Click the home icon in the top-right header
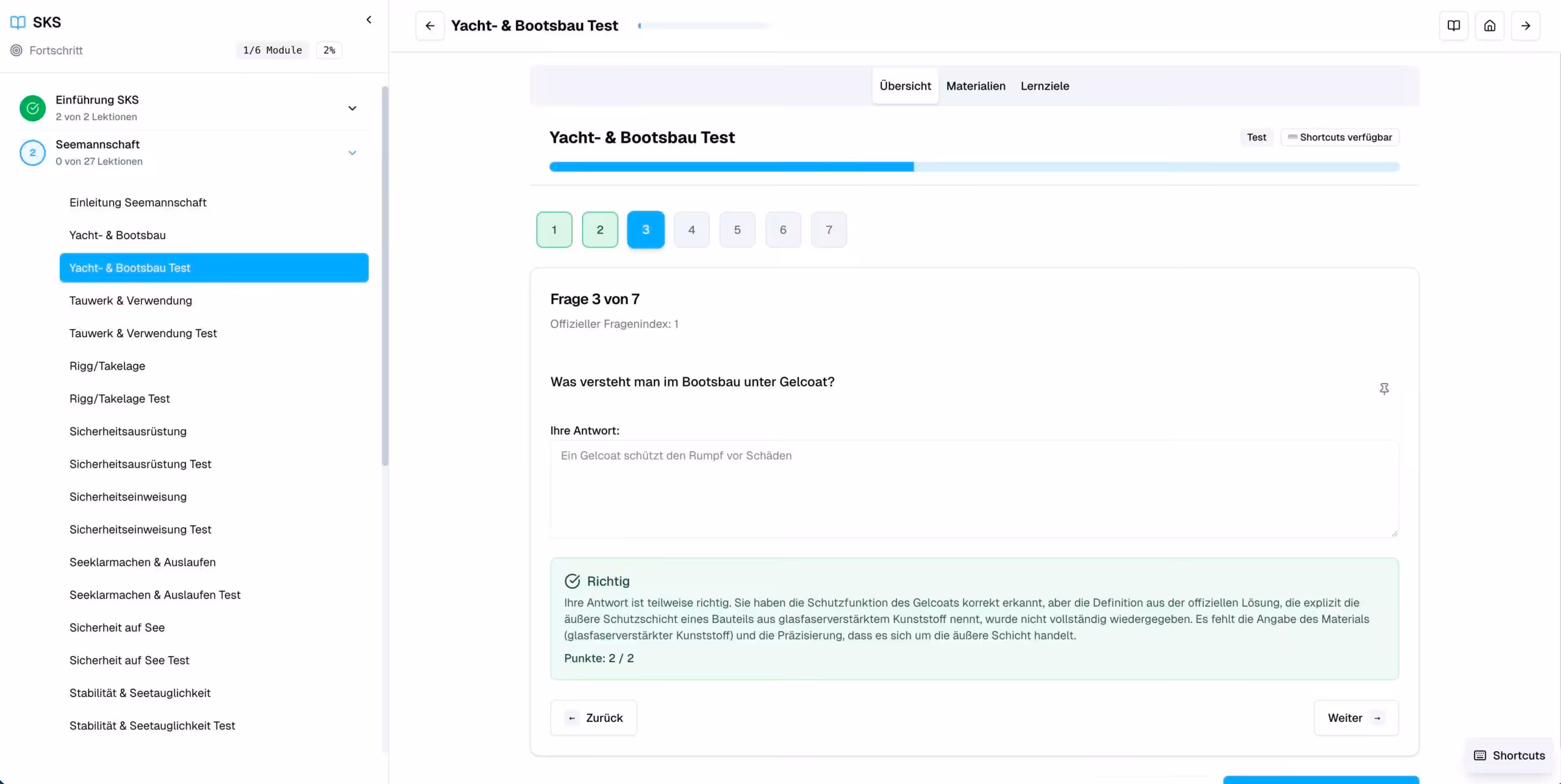Viewport: 1561px width, 784px height. click(1490, 26)
